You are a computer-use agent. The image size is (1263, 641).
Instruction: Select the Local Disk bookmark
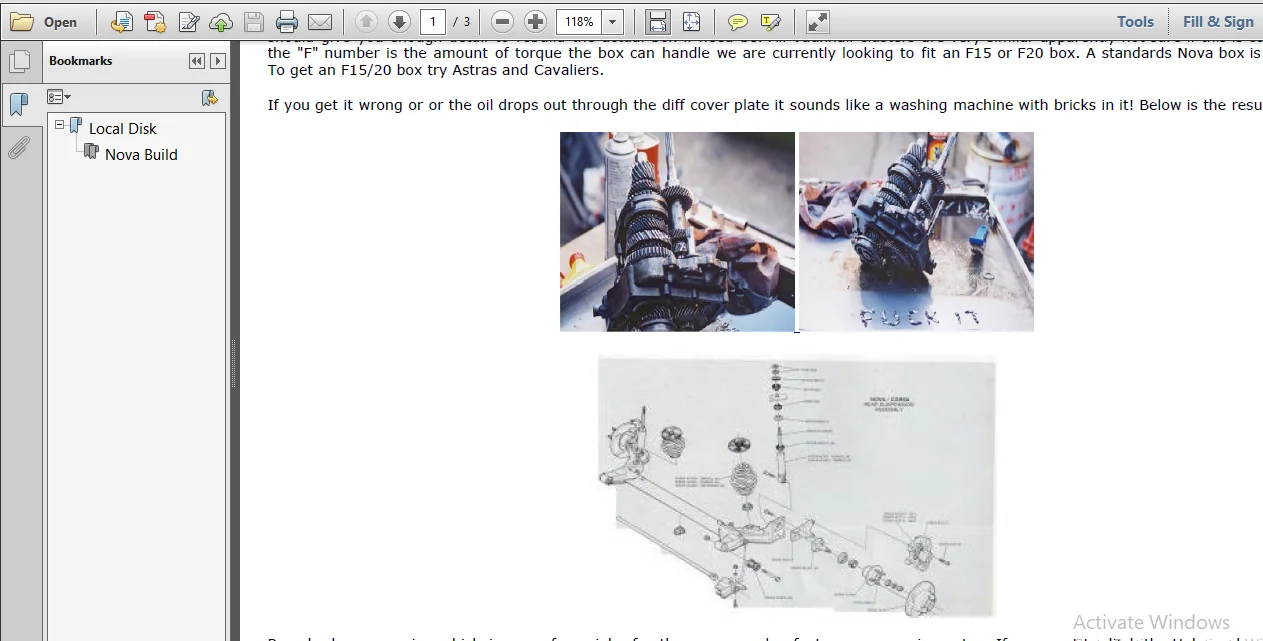click(x=122, y=128)
